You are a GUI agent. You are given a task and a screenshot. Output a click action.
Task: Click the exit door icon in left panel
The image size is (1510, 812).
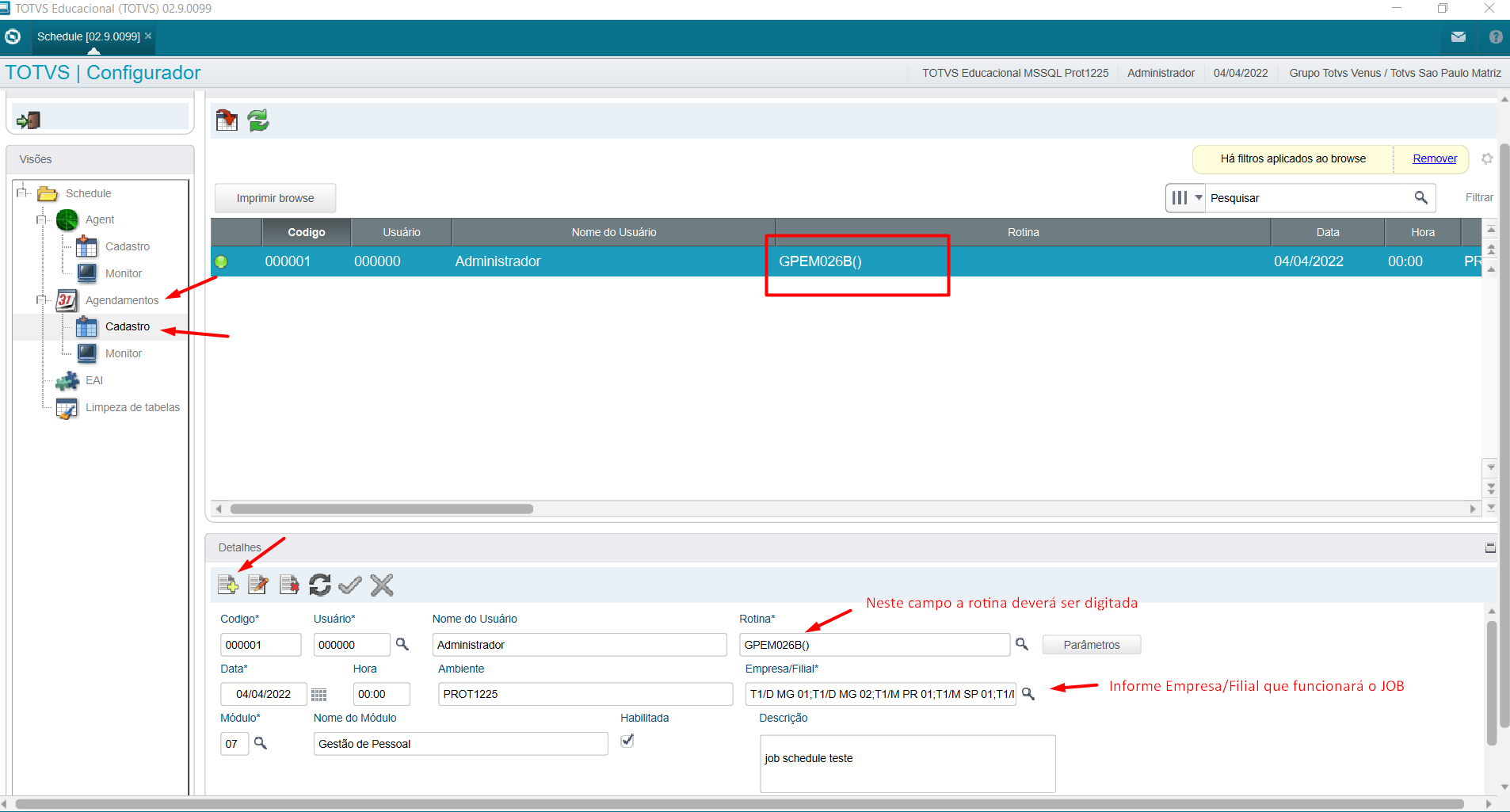29,120
